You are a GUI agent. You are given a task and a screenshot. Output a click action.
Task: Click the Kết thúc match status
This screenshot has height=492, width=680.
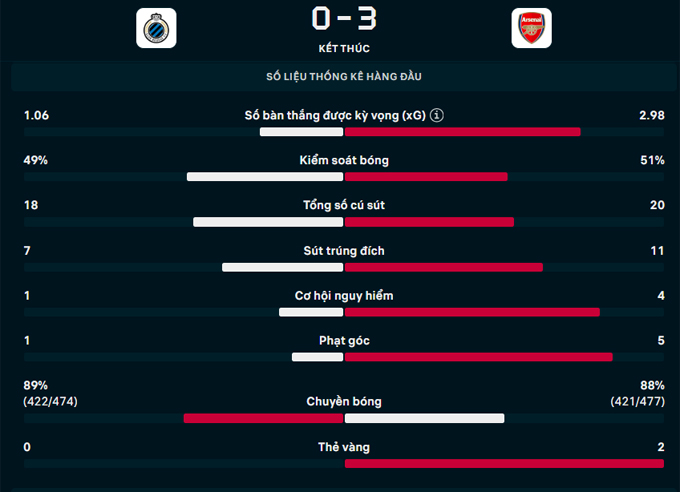pyautogui.click(x=343, y=48)
